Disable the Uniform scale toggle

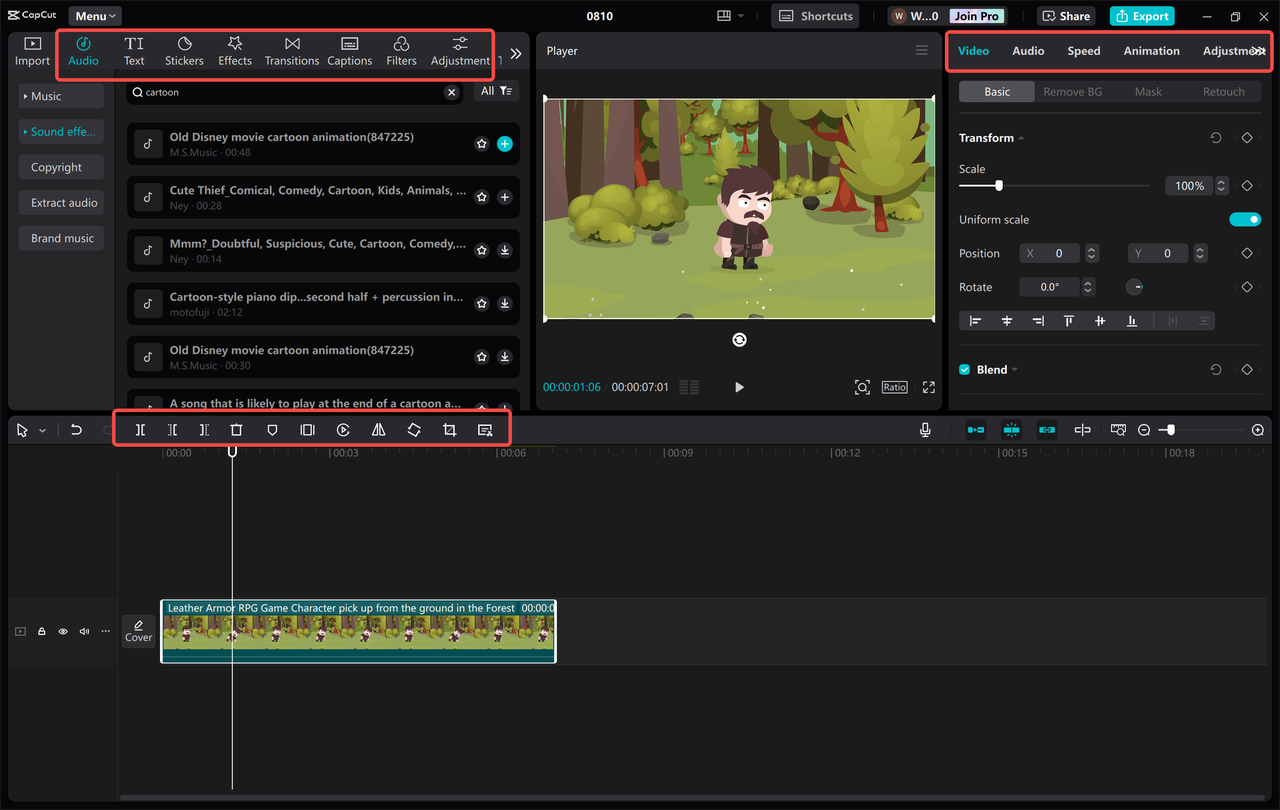(x=1245, y=219)
